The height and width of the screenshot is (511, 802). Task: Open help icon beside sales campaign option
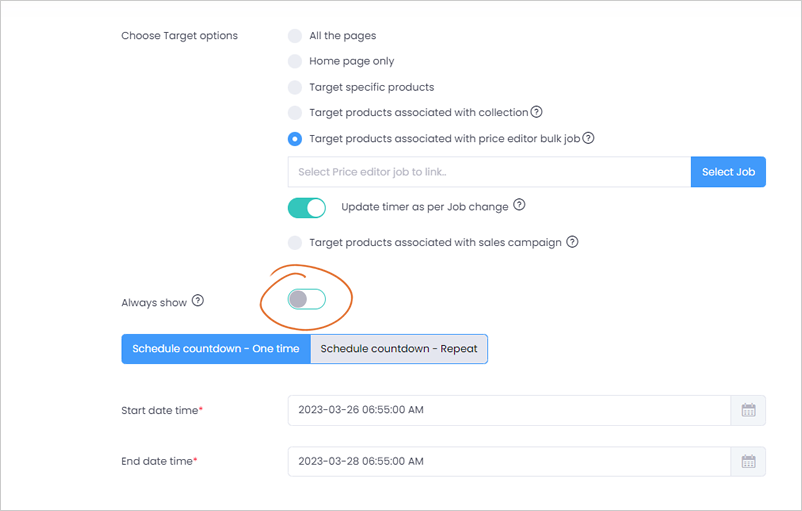tap(572, 241)
